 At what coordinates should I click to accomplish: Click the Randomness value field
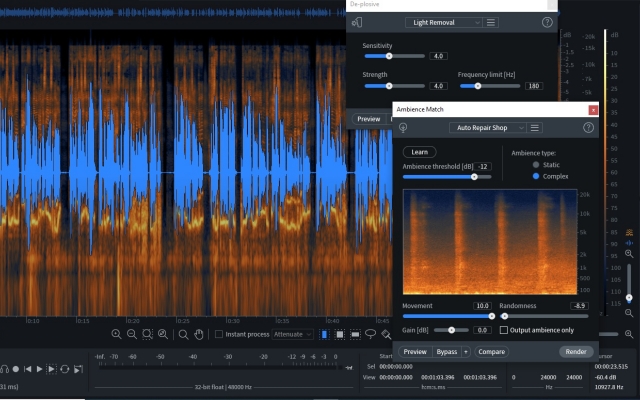579,306
